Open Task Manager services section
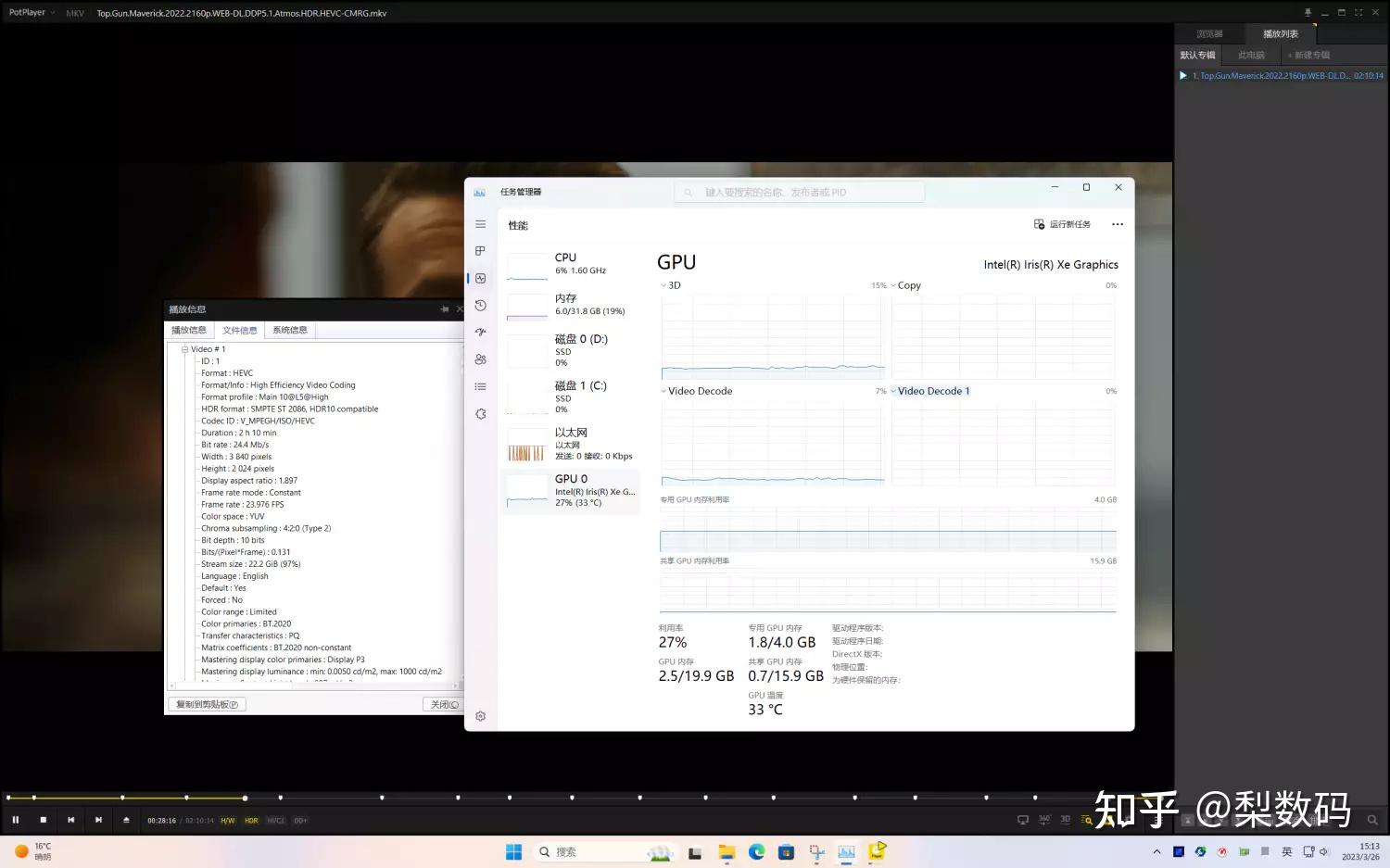Image resolution: width=1390 pixels, height=868 pixels. tap(480, 414)
